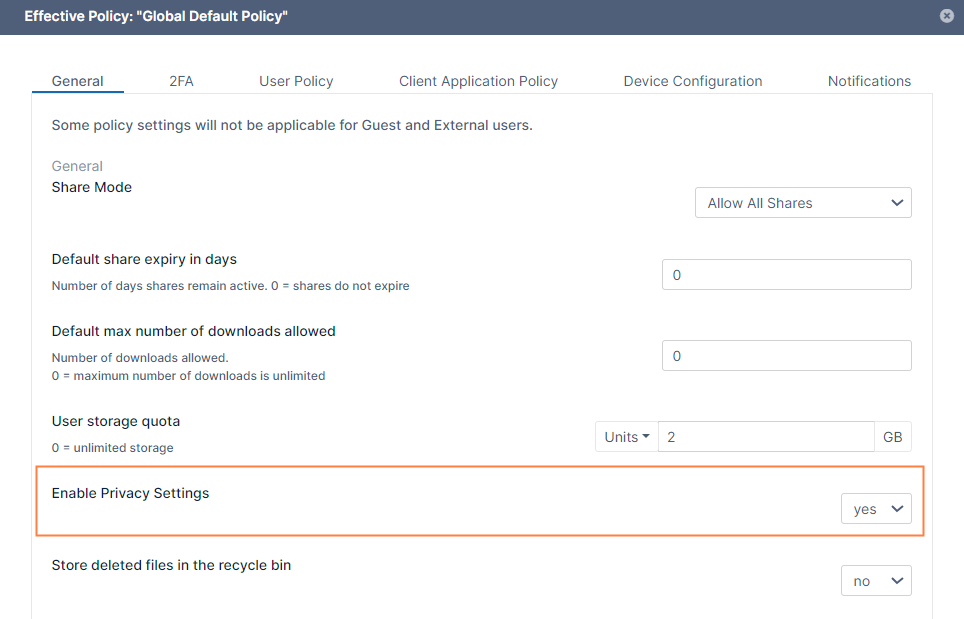Click the User storage quota label
Image resolution: width=964 pixels, height=619 pixels.
coord(116,421)
